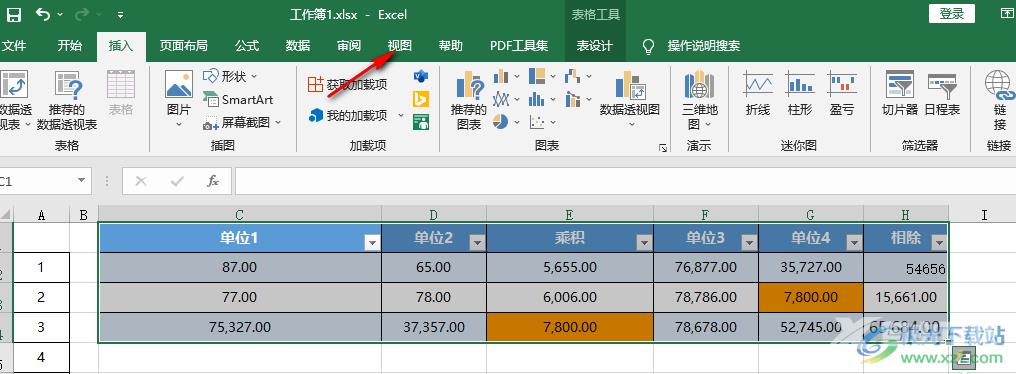Select the column E header
1016x374 pixels.
coord(570,215)
